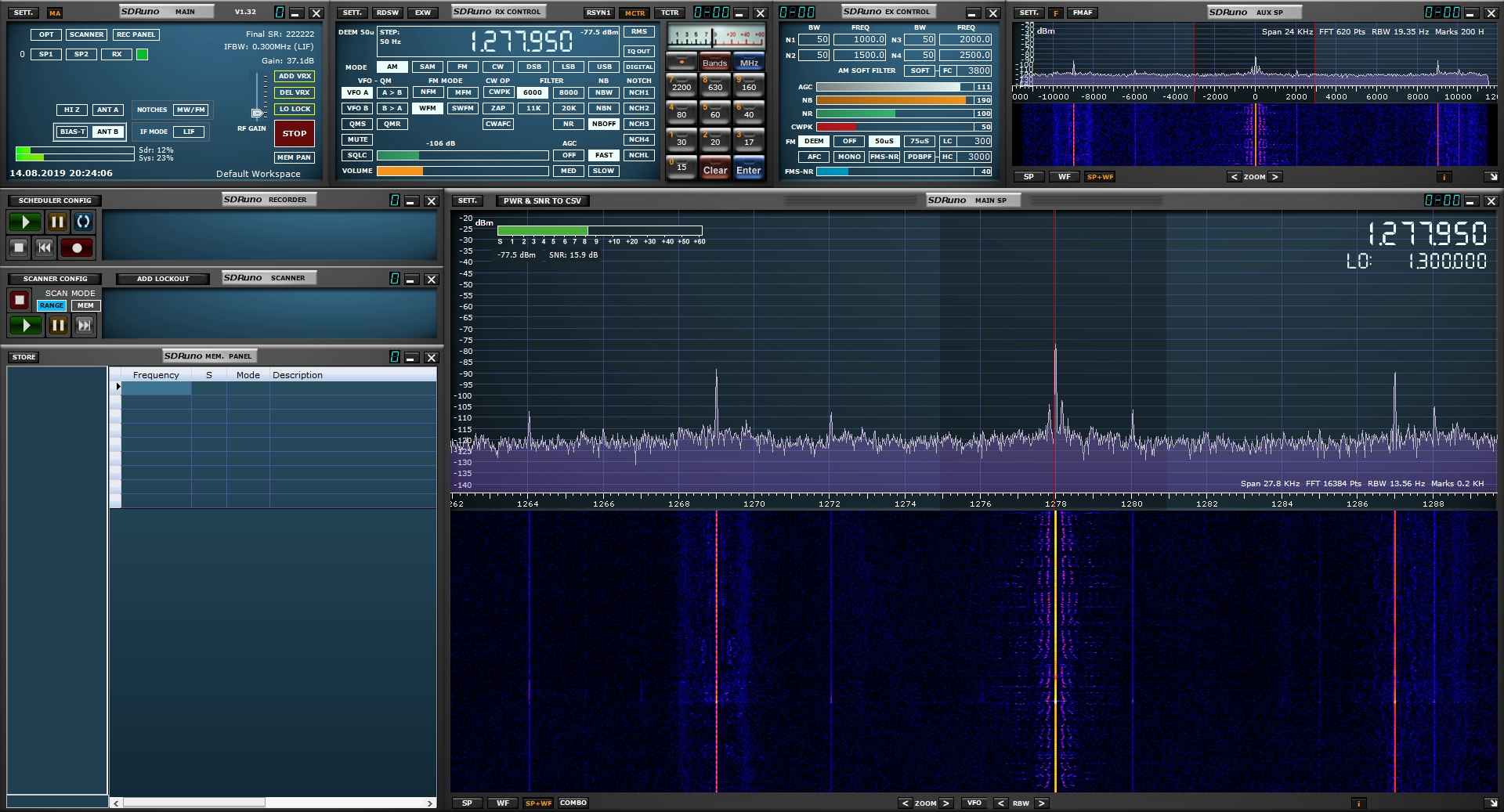The image size is (1504, 812).
Task: Click the Enter key on the keypad
Action: pos(749,168)
